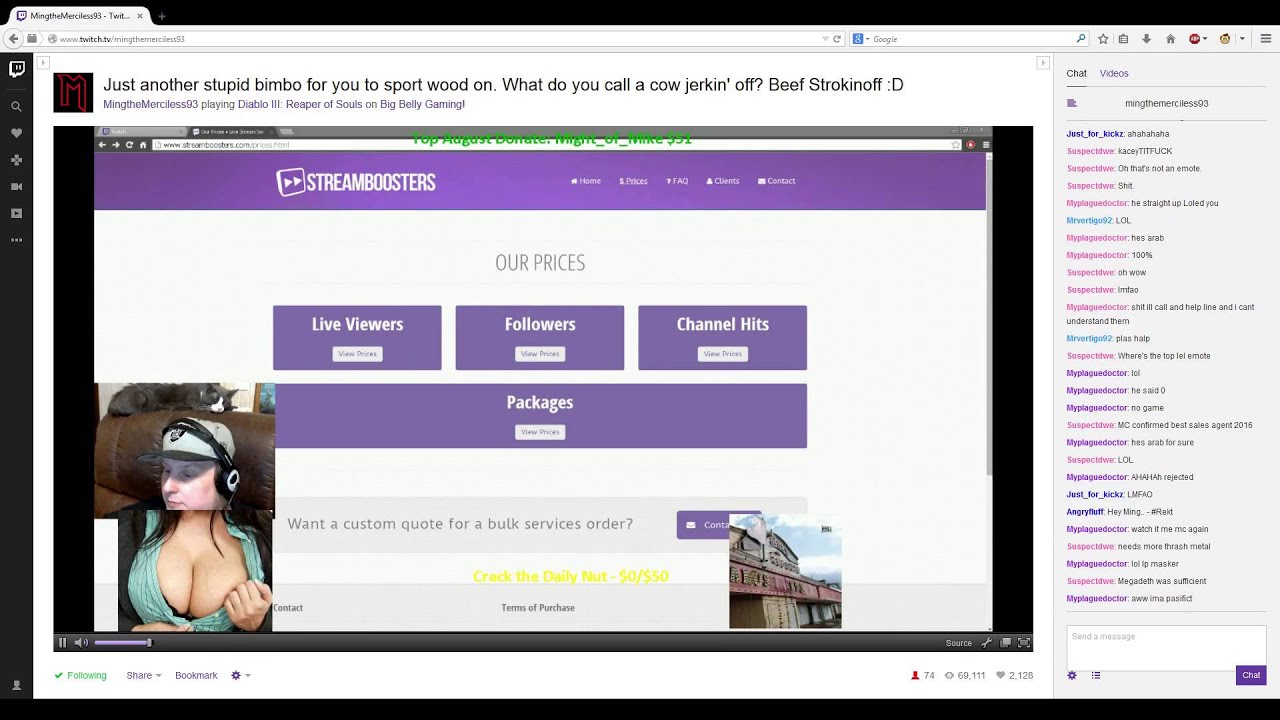Screen dimensions: 1280x720
Task: Toggle the Following status button
Action: point(80,676)
